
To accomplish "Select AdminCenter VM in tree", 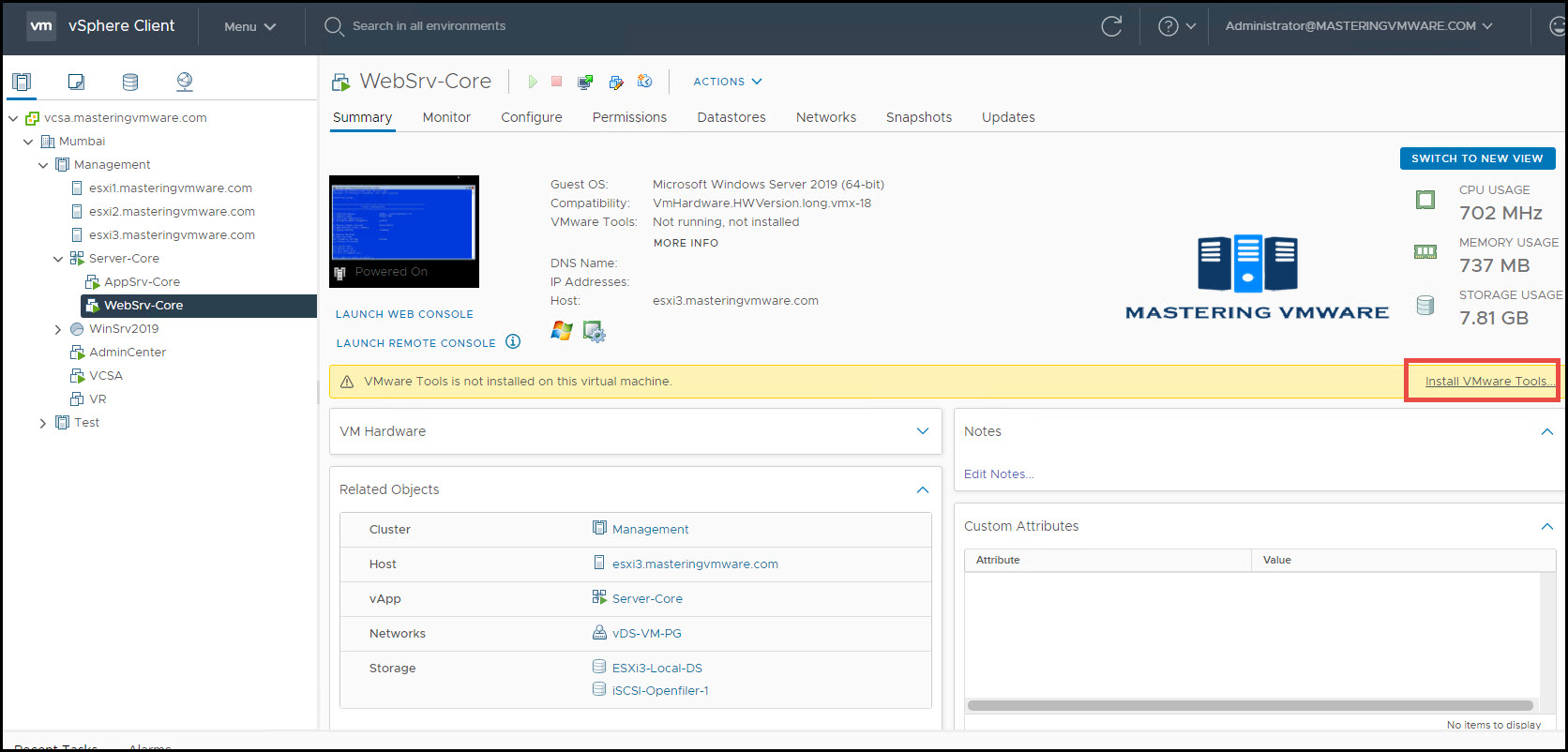I will tap(128, 353).
